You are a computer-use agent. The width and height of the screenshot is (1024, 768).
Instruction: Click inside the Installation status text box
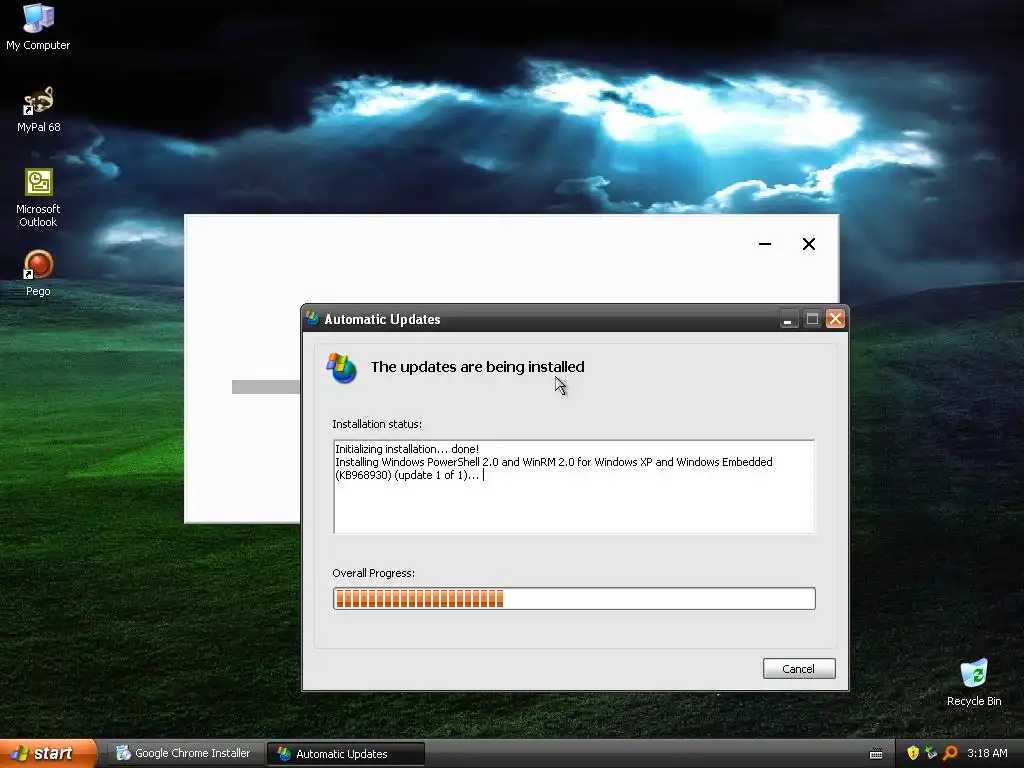pos(574,487)
